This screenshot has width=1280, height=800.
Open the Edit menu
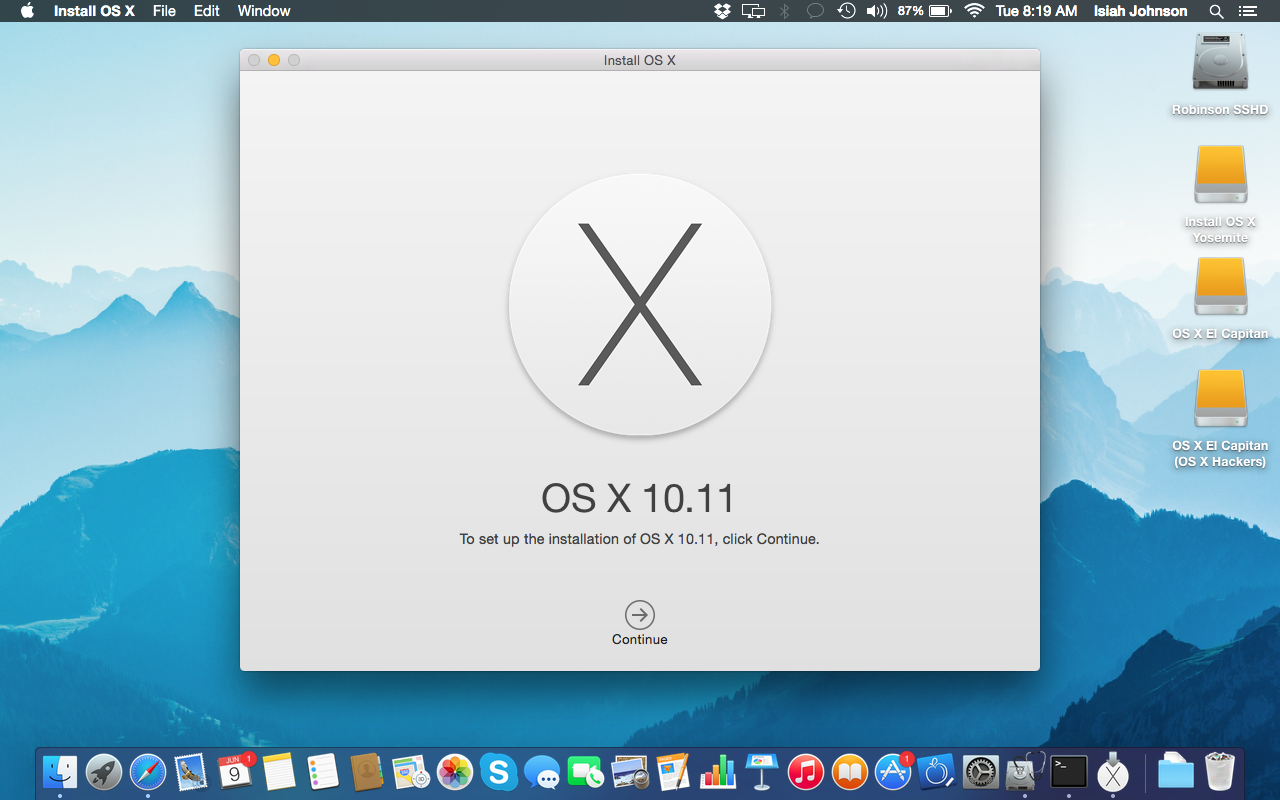tap(207, 11)
